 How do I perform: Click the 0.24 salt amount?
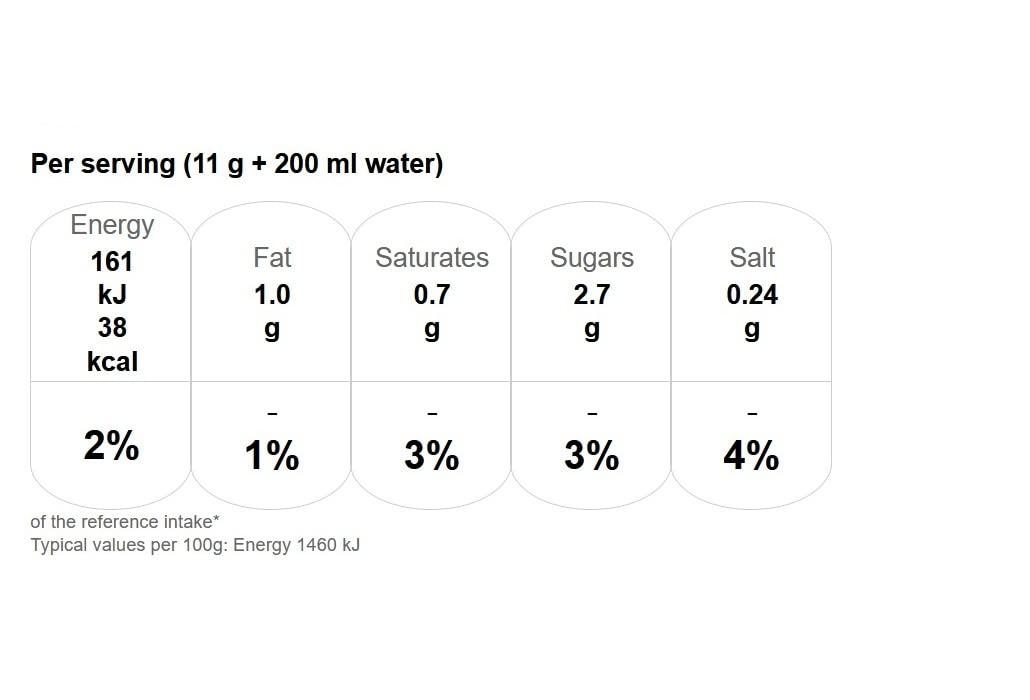(752, 295)
